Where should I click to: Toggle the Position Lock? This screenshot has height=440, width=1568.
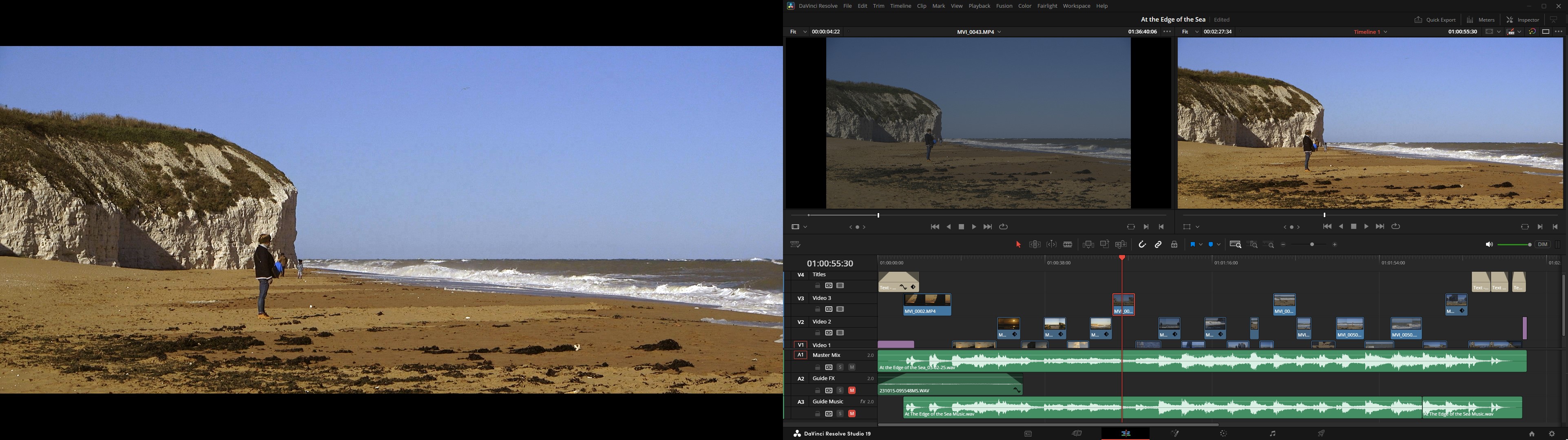1174,244
